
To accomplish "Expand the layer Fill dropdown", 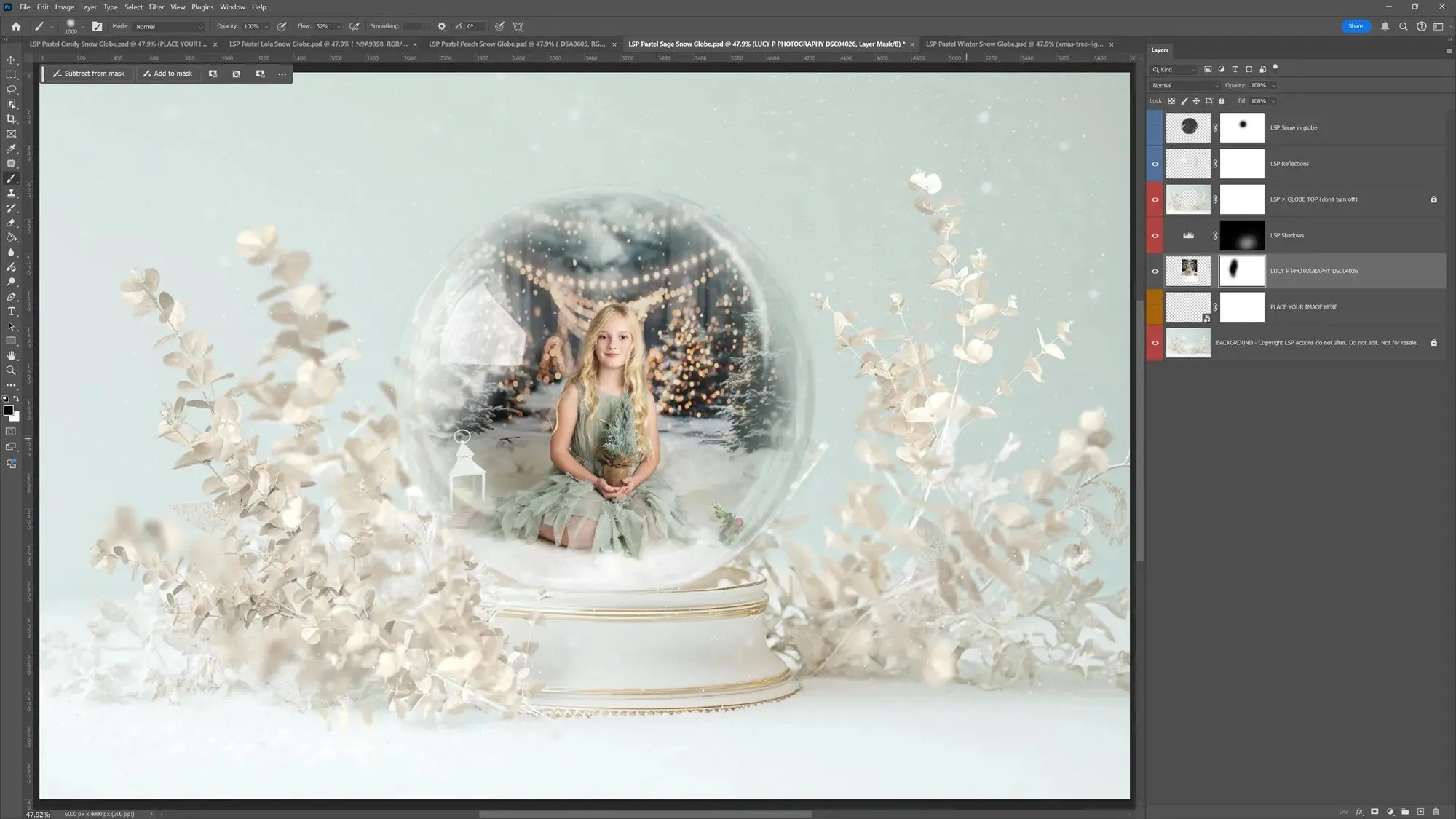I will 1273,101.
